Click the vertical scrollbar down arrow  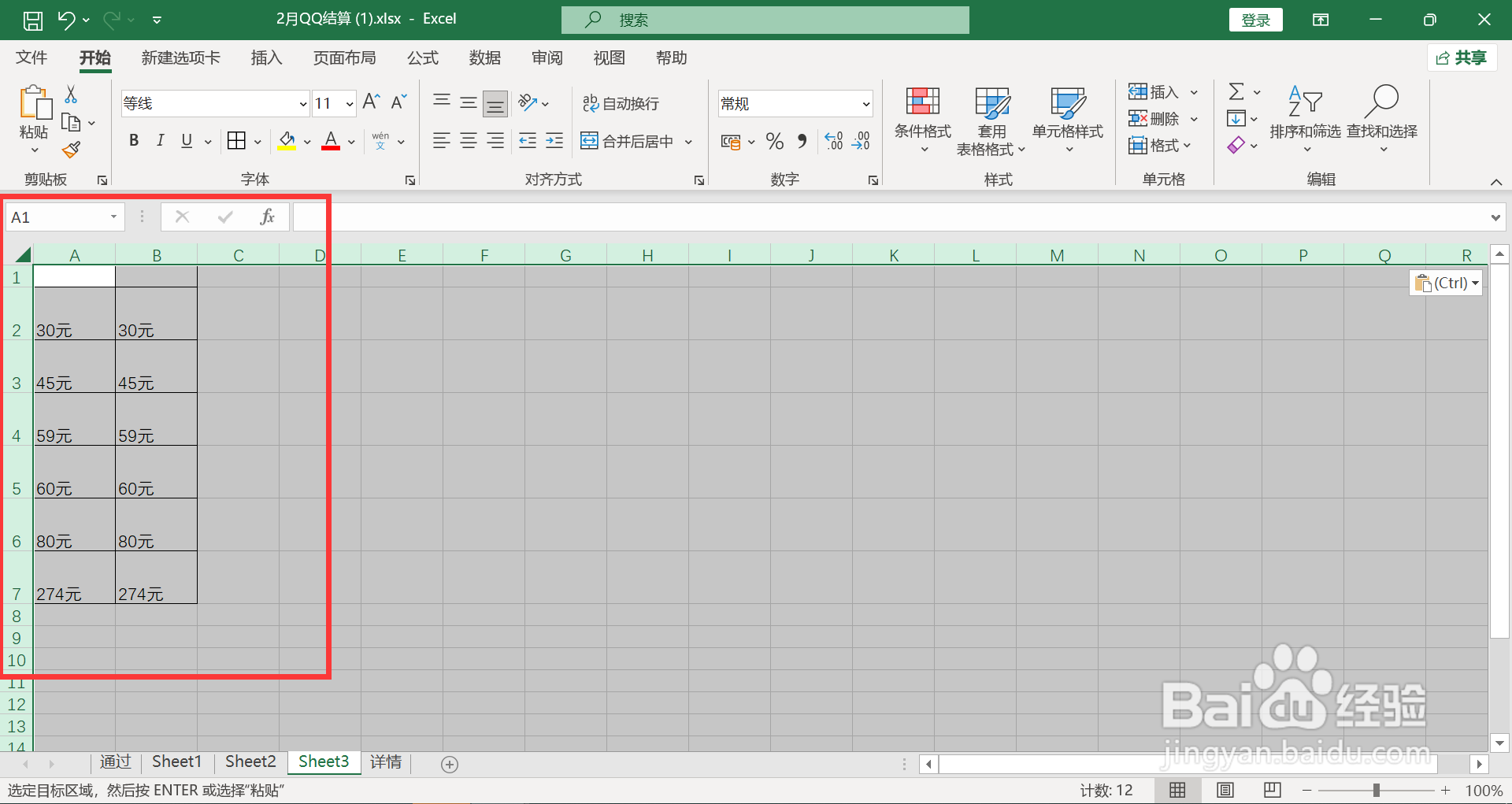pos(1499,742)
